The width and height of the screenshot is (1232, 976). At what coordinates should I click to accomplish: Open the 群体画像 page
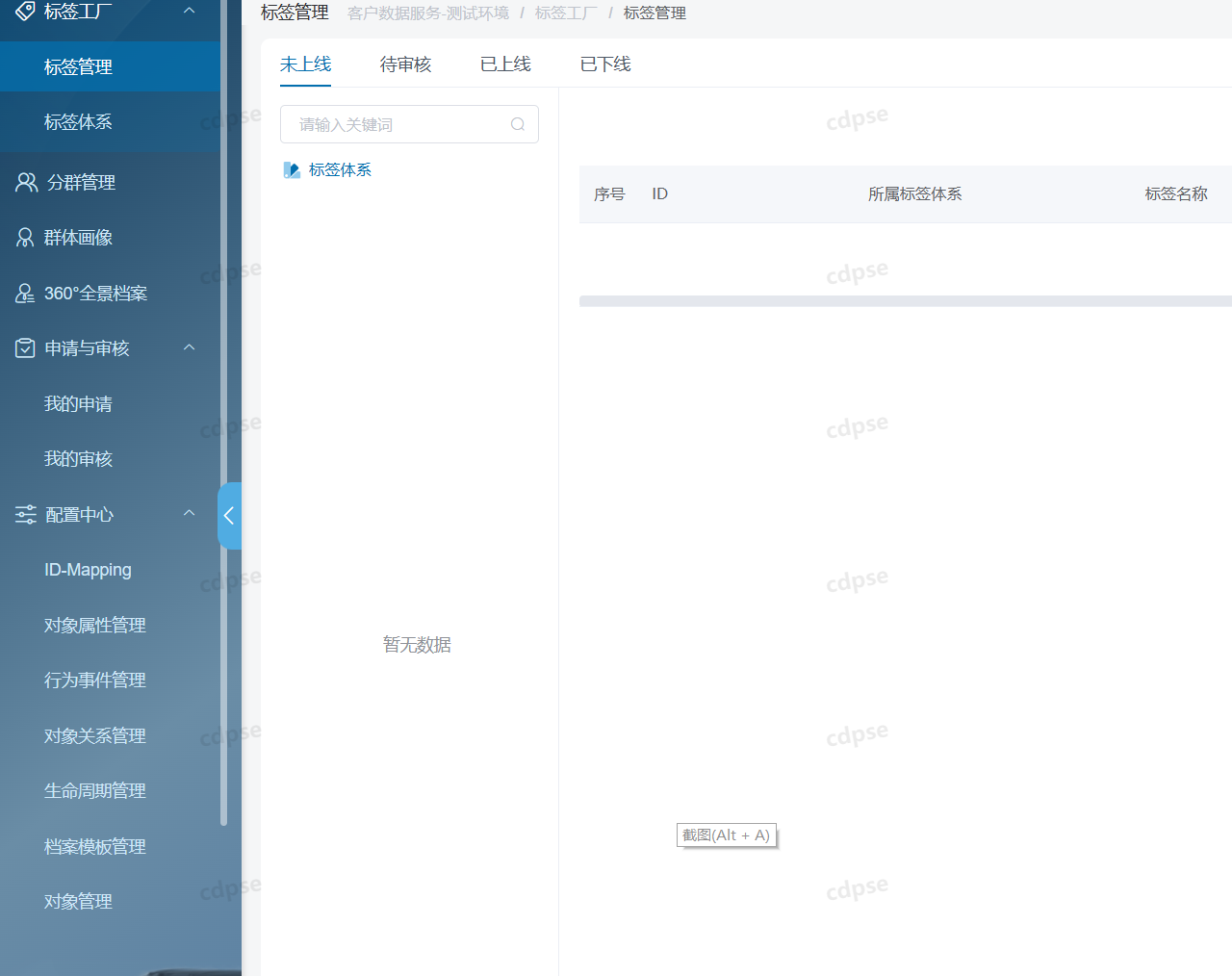(x=78, y=238)
